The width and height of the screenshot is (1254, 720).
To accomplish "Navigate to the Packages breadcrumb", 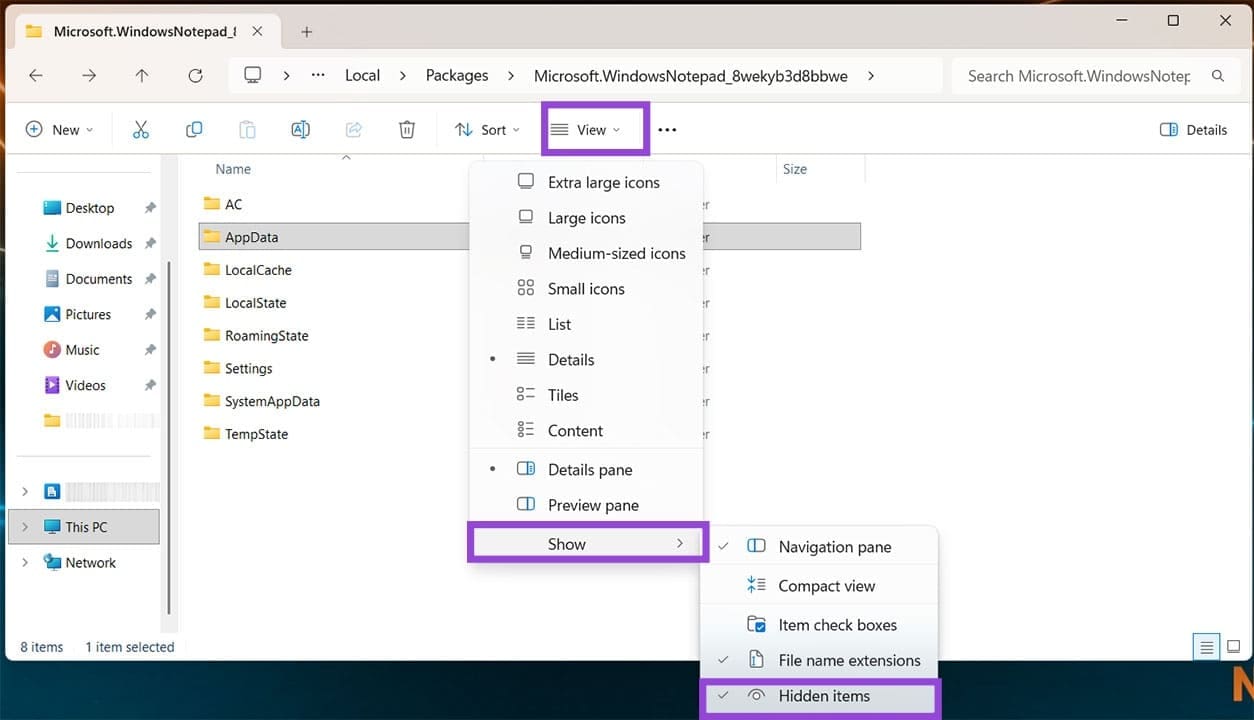I will tap(456, 75).
